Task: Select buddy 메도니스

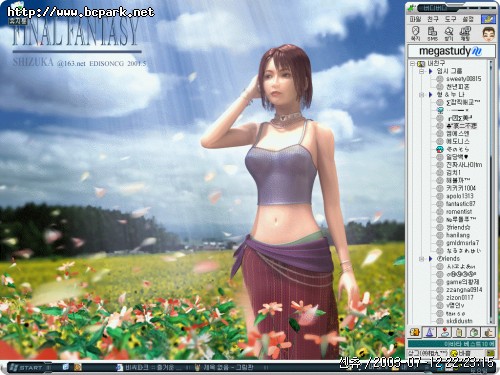Action: coord(458,141)
